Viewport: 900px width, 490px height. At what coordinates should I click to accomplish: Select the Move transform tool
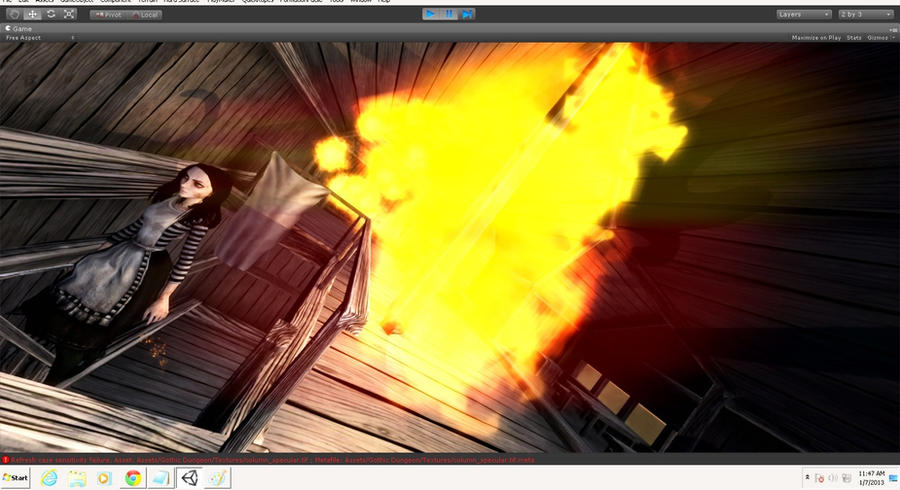33,14
